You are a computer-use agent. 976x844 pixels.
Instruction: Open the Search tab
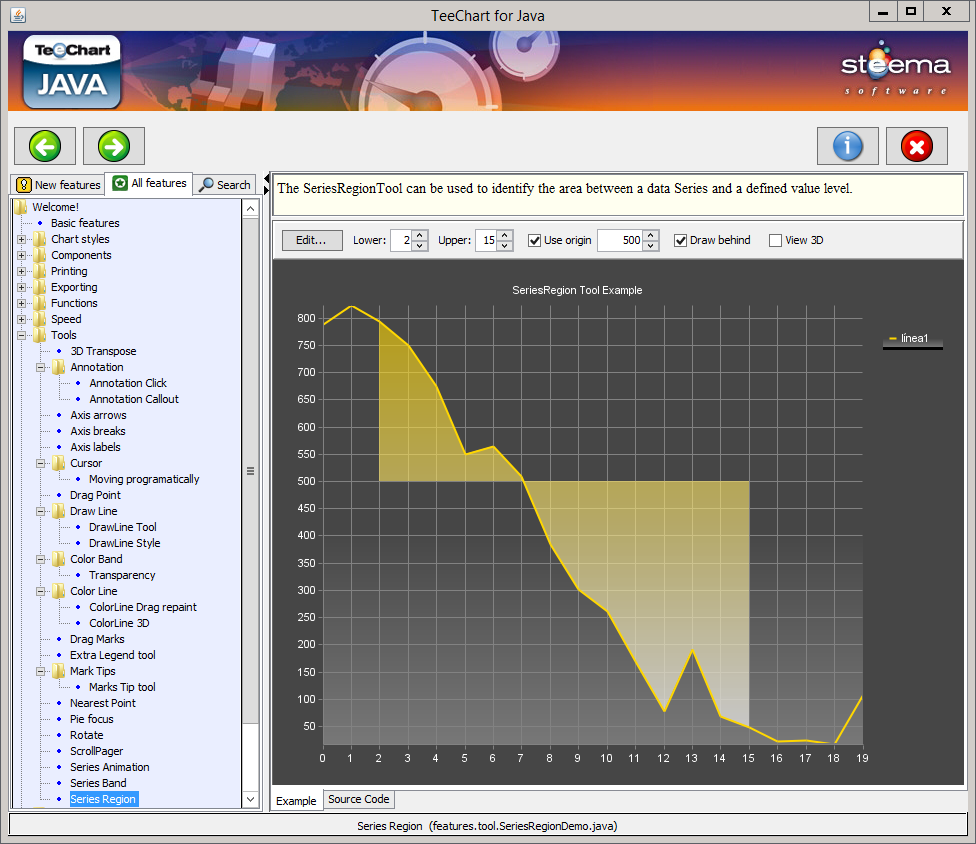click(x=225, y=185)
